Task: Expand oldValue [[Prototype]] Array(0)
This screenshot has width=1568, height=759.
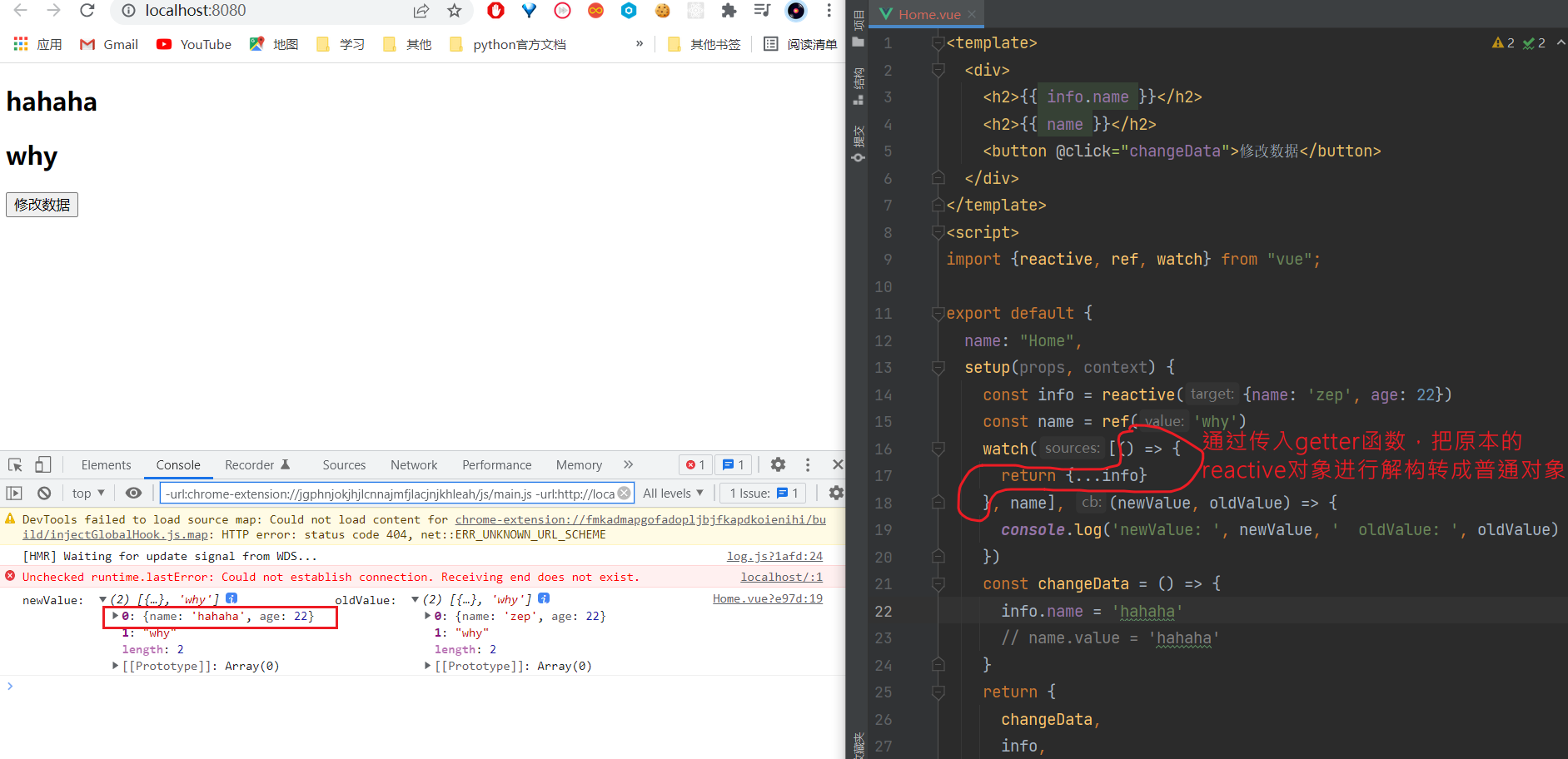Action: point(428,666)
